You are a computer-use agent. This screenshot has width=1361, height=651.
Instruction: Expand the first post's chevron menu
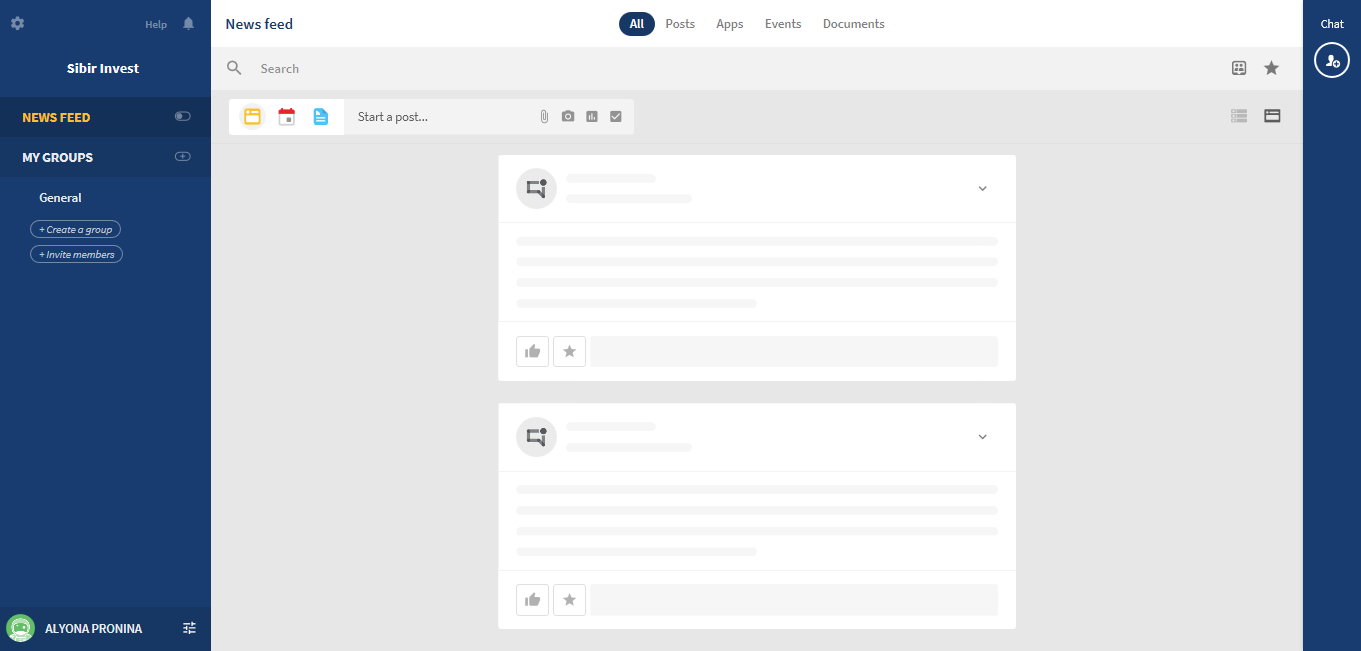[x=982, y=188]
